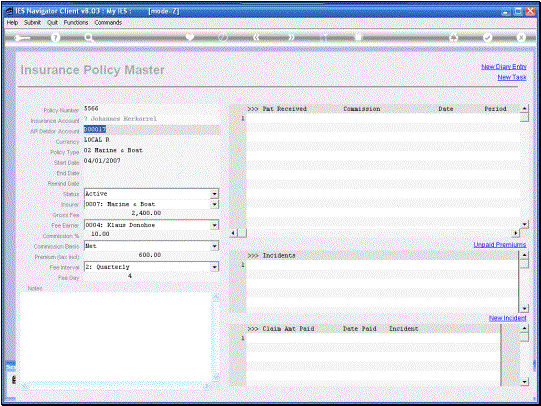Click the heart favorites icon
541x406 pixels.
coord(190,37)
